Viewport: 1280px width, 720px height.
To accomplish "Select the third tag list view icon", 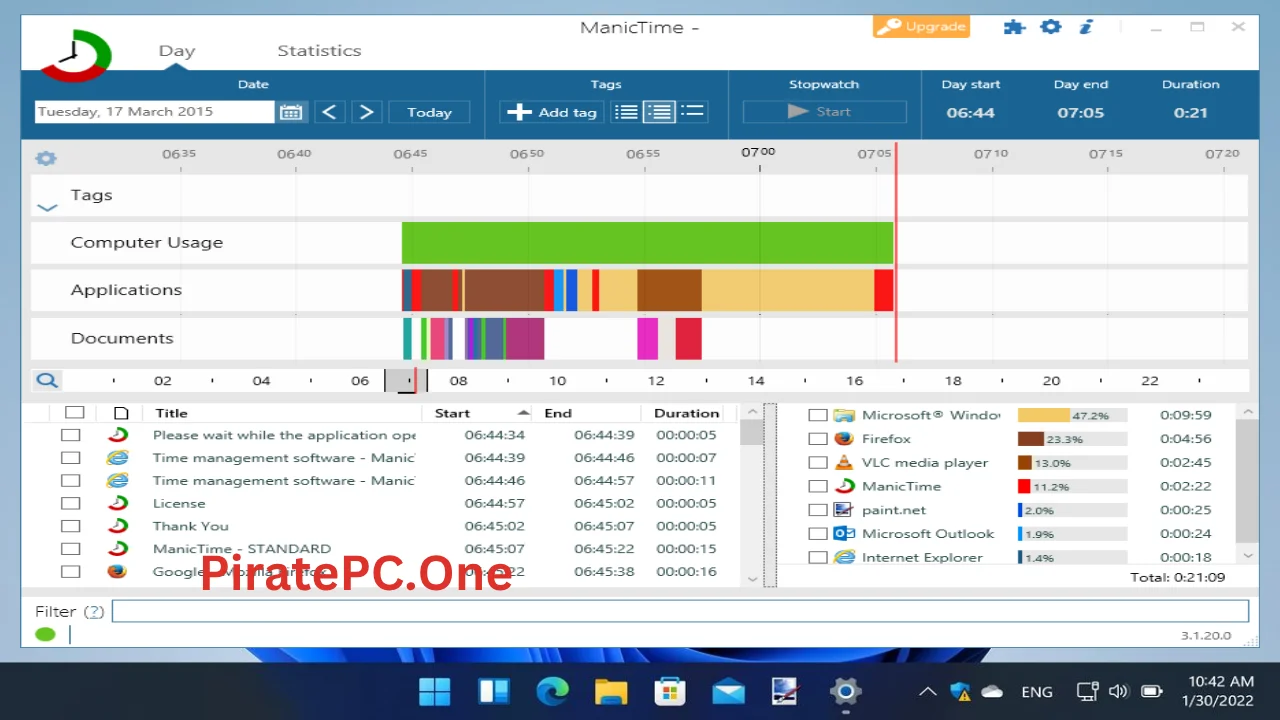I will click(693, 112).
